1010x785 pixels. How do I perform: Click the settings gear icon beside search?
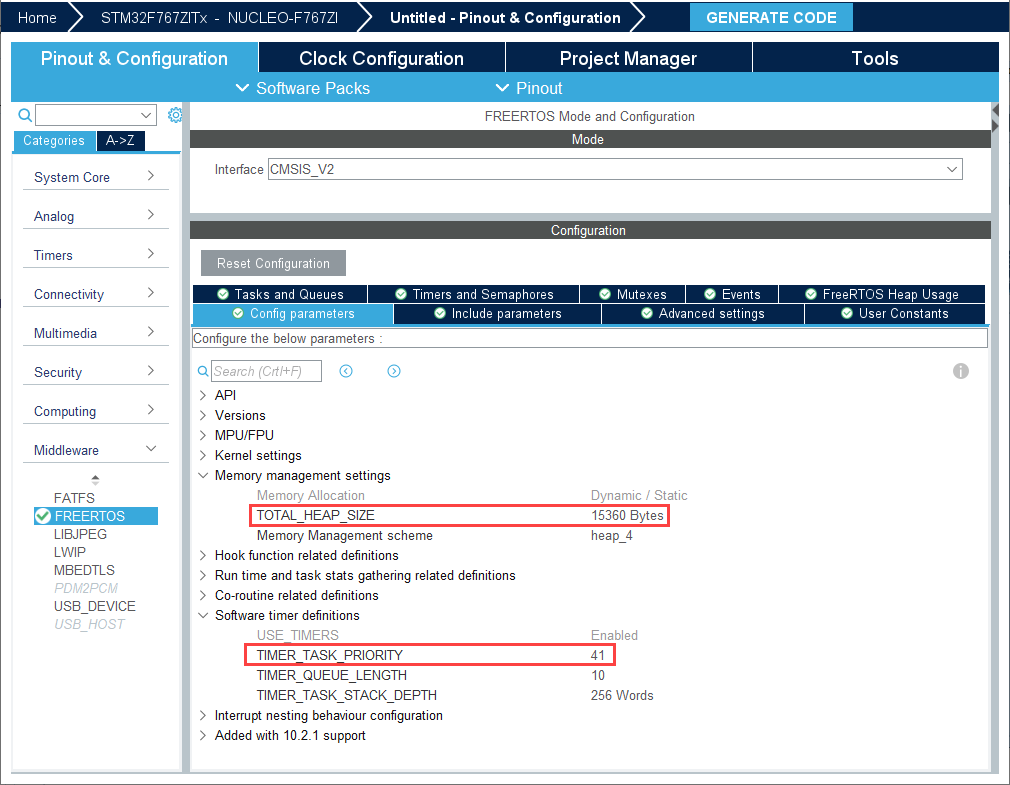(175, 115)
